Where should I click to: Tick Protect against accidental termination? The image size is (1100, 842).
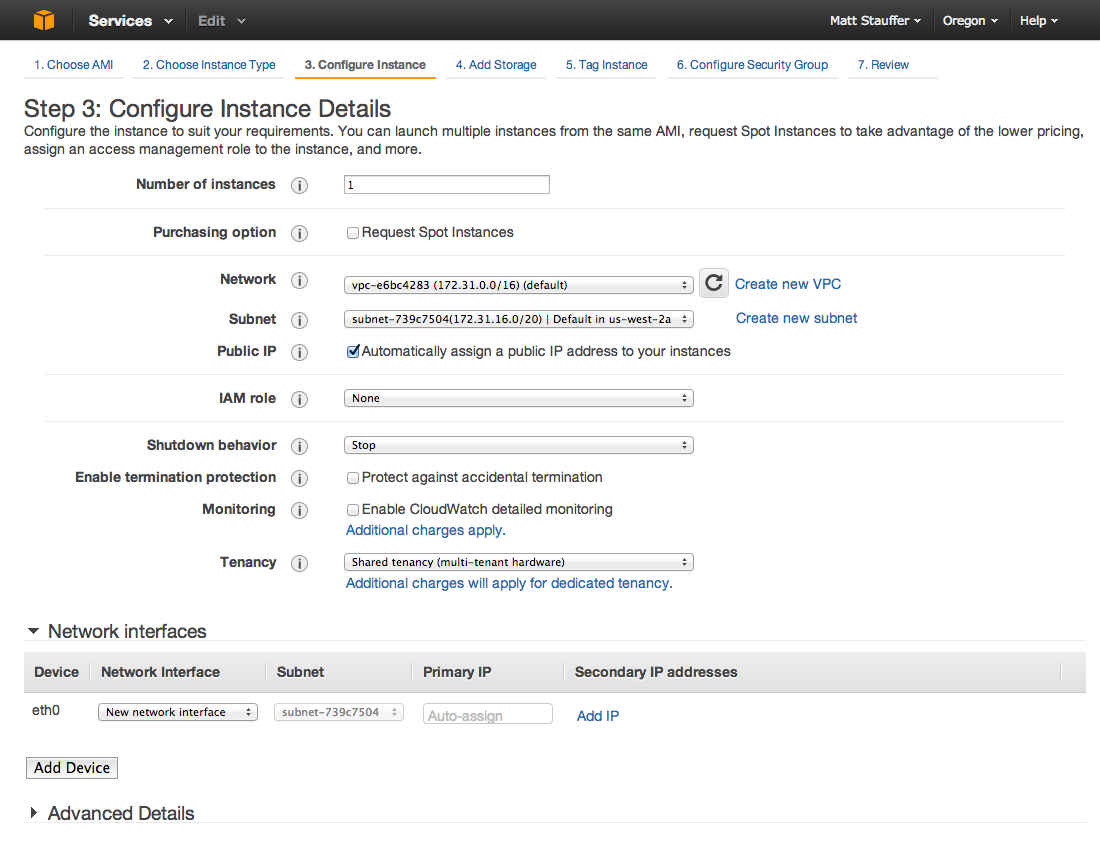pyautogui.click(x=353, y=478)
